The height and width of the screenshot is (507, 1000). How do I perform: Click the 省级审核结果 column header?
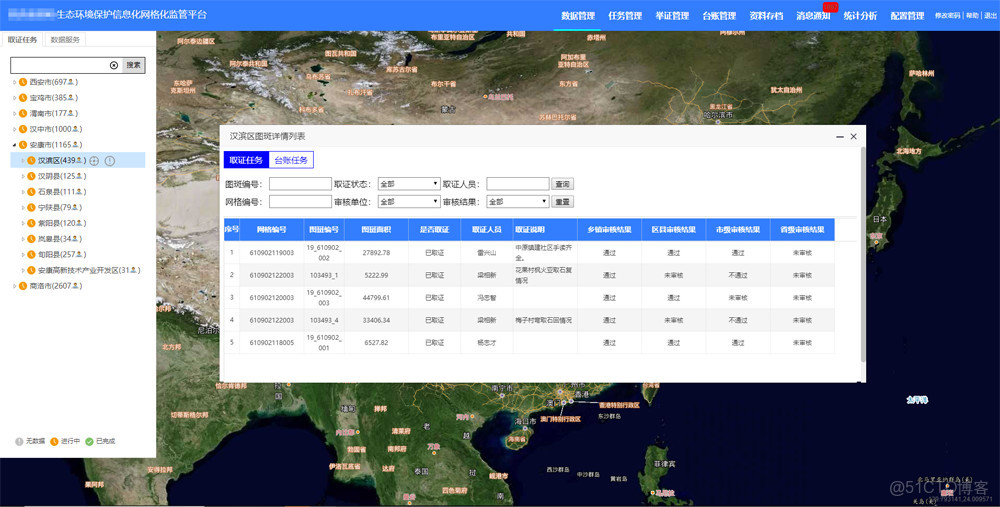coord(802,230)
